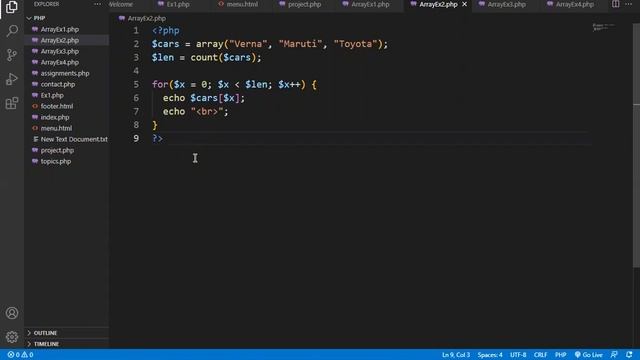The height and width of the screenshot is (360, 640).
Task: Switch to the project.php tab
Action: tap(304, 4)
